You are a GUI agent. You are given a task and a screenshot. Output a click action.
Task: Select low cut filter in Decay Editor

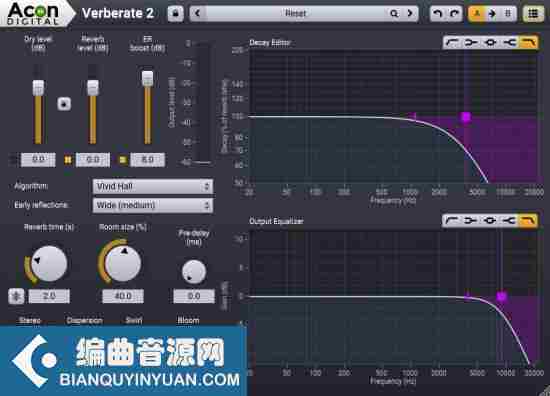[452, 43]
